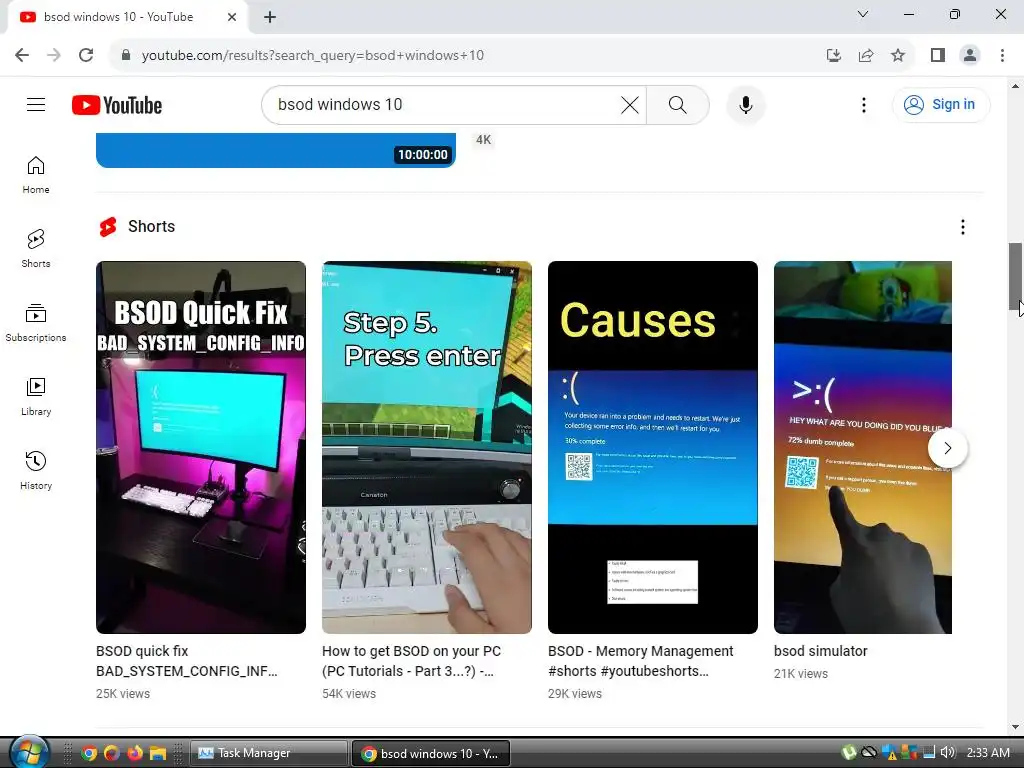Click '29K views' text

[575, 694]
